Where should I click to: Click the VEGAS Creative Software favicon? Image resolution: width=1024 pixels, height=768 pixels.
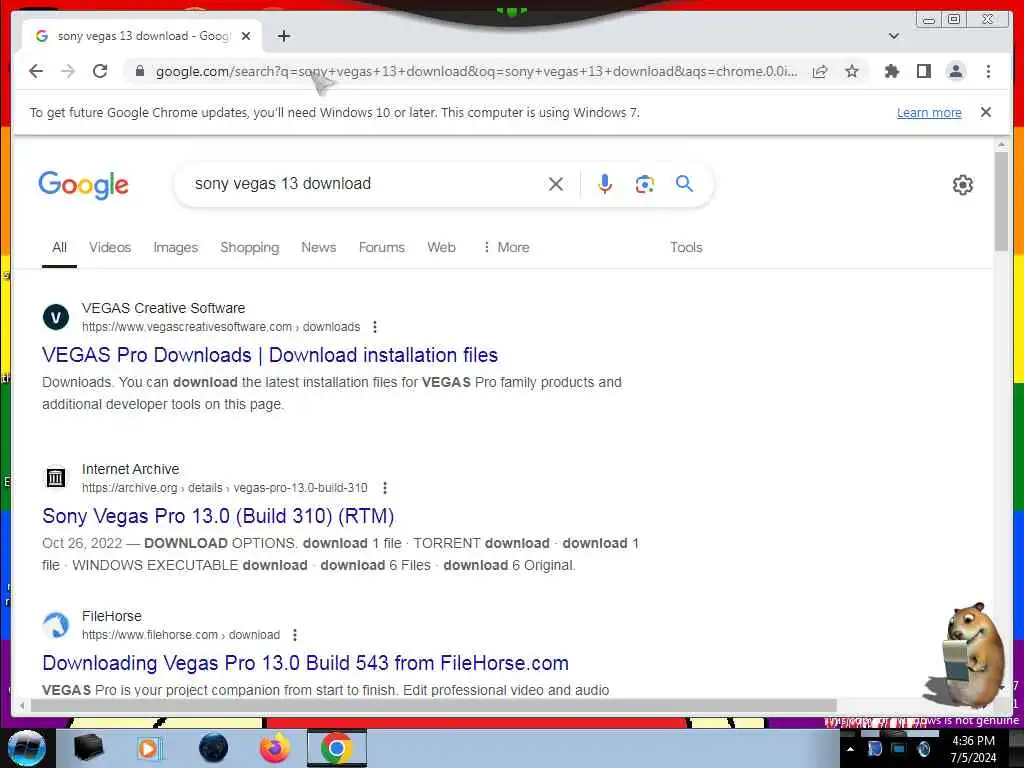56,317
